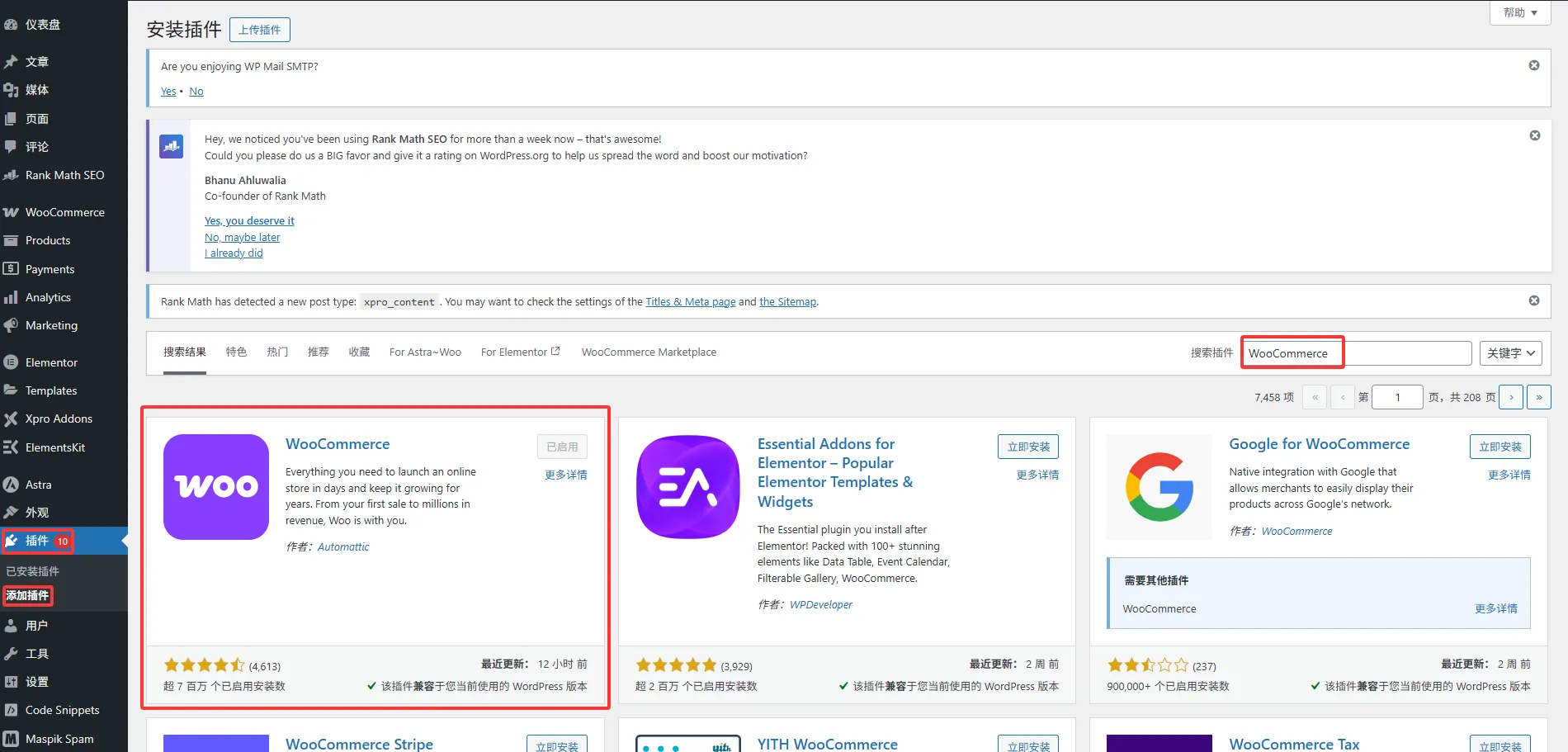Open the 关键字 search type dropdown
Screen dimensions: 1568x752
[1509, 353]
